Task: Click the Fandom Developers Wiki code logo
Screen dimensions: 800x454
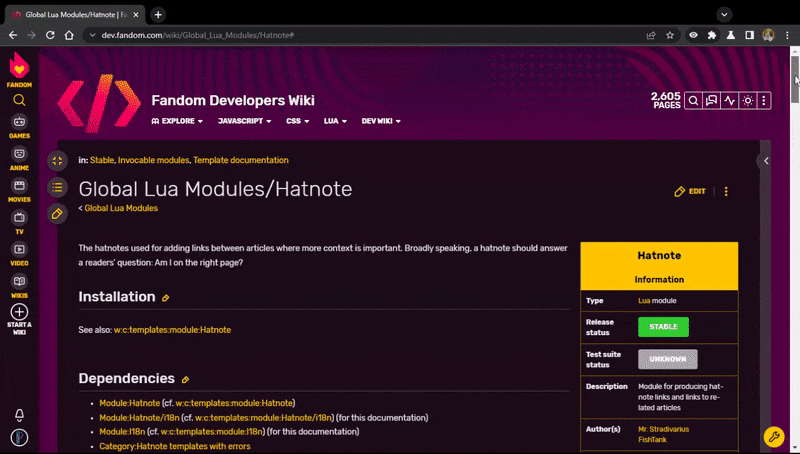Action: [x=99, y=103]
